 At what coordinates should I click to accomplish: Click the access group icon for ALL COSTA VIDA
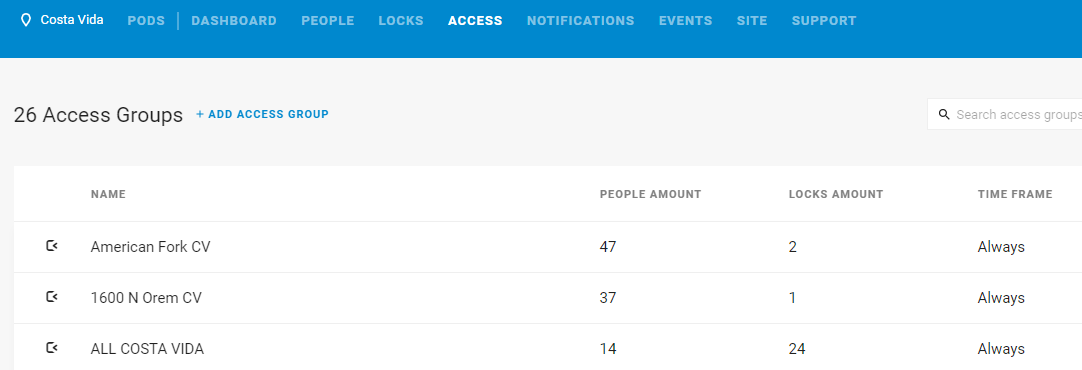pos(52,348)
